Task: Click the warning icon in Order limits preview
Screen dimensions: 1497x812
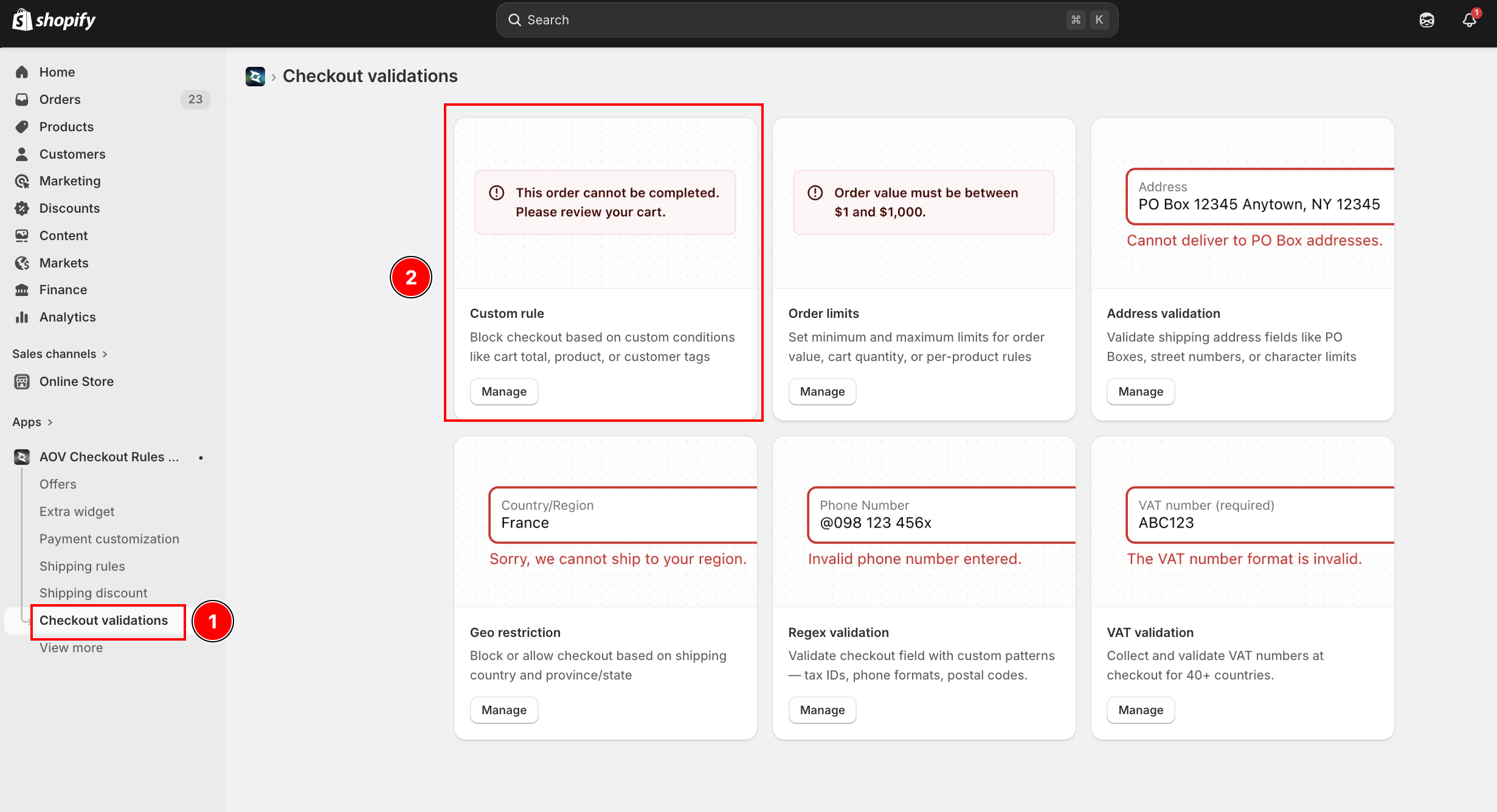Action: click(x=815, y=193)
